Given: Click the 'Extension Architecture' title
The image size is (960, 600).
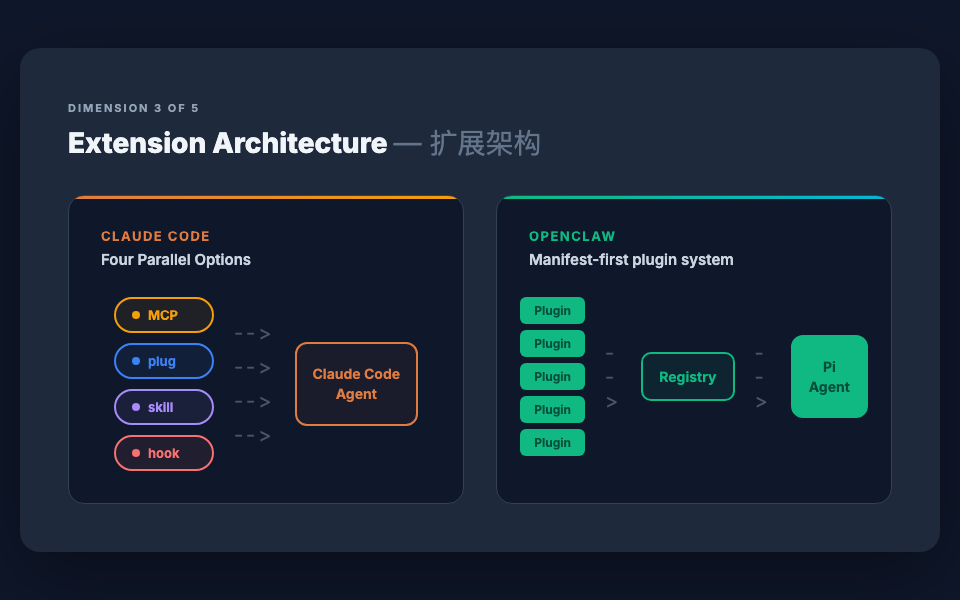Looking at the screenshot, I should click(x=228, y=143).
